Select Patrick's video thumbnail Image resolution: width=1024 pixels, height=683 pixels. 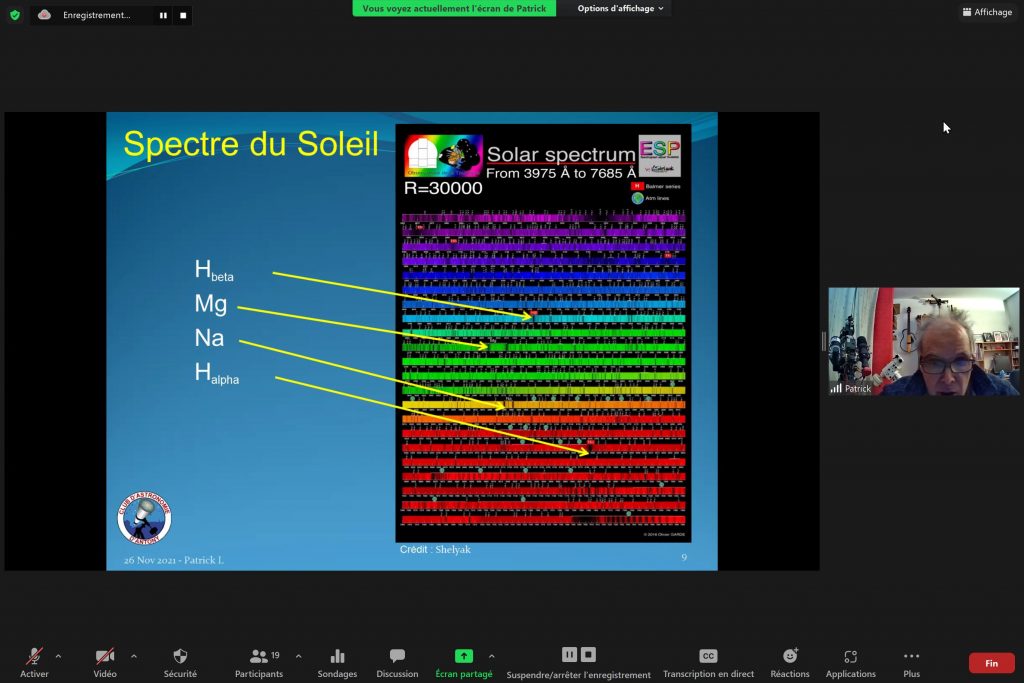pyautogui.click(x=923, y=342)
